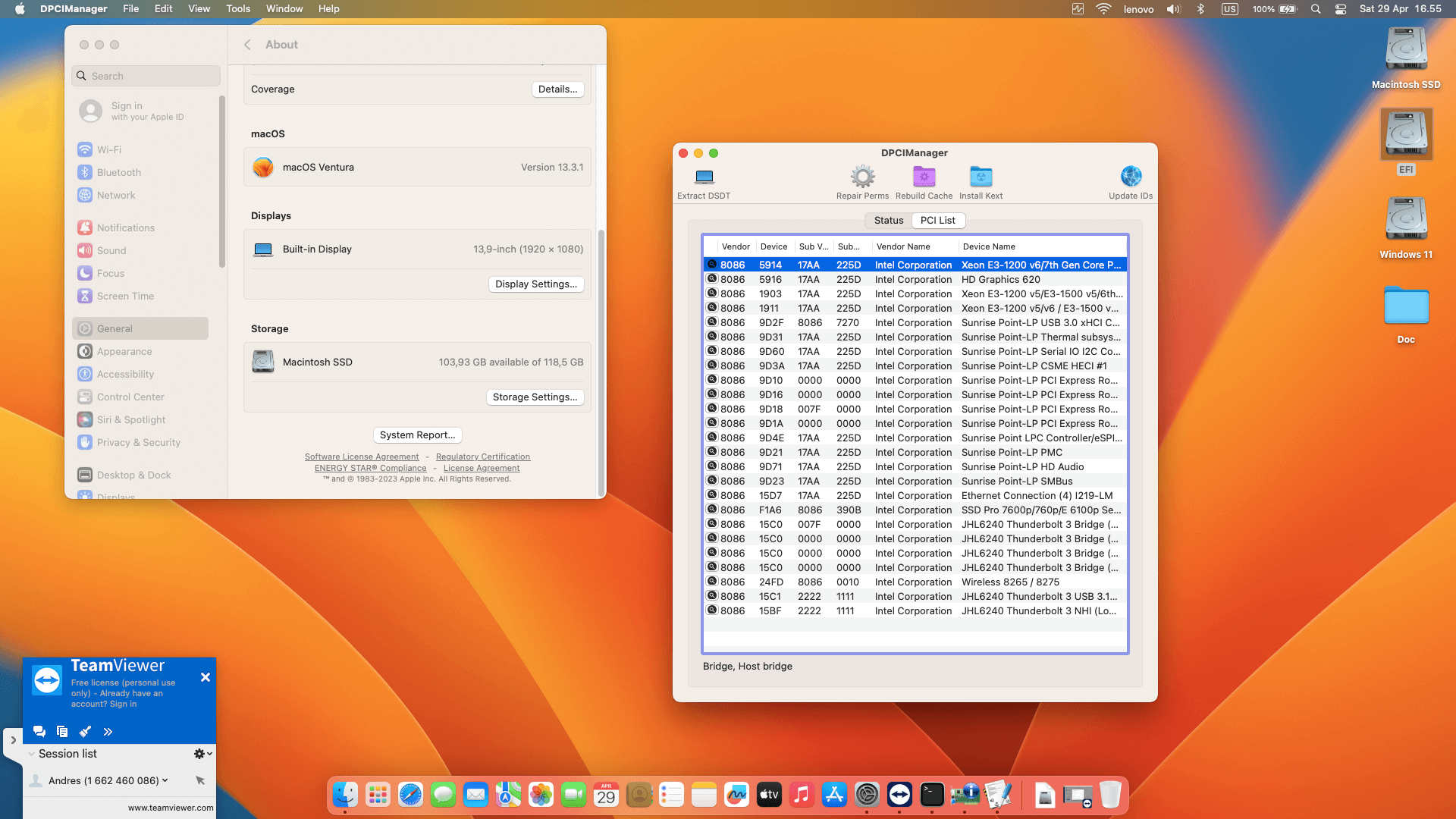The image size is (1456, 819).
Task: Select the Sunrise Point-LP SMBus row
Action: 915,481
